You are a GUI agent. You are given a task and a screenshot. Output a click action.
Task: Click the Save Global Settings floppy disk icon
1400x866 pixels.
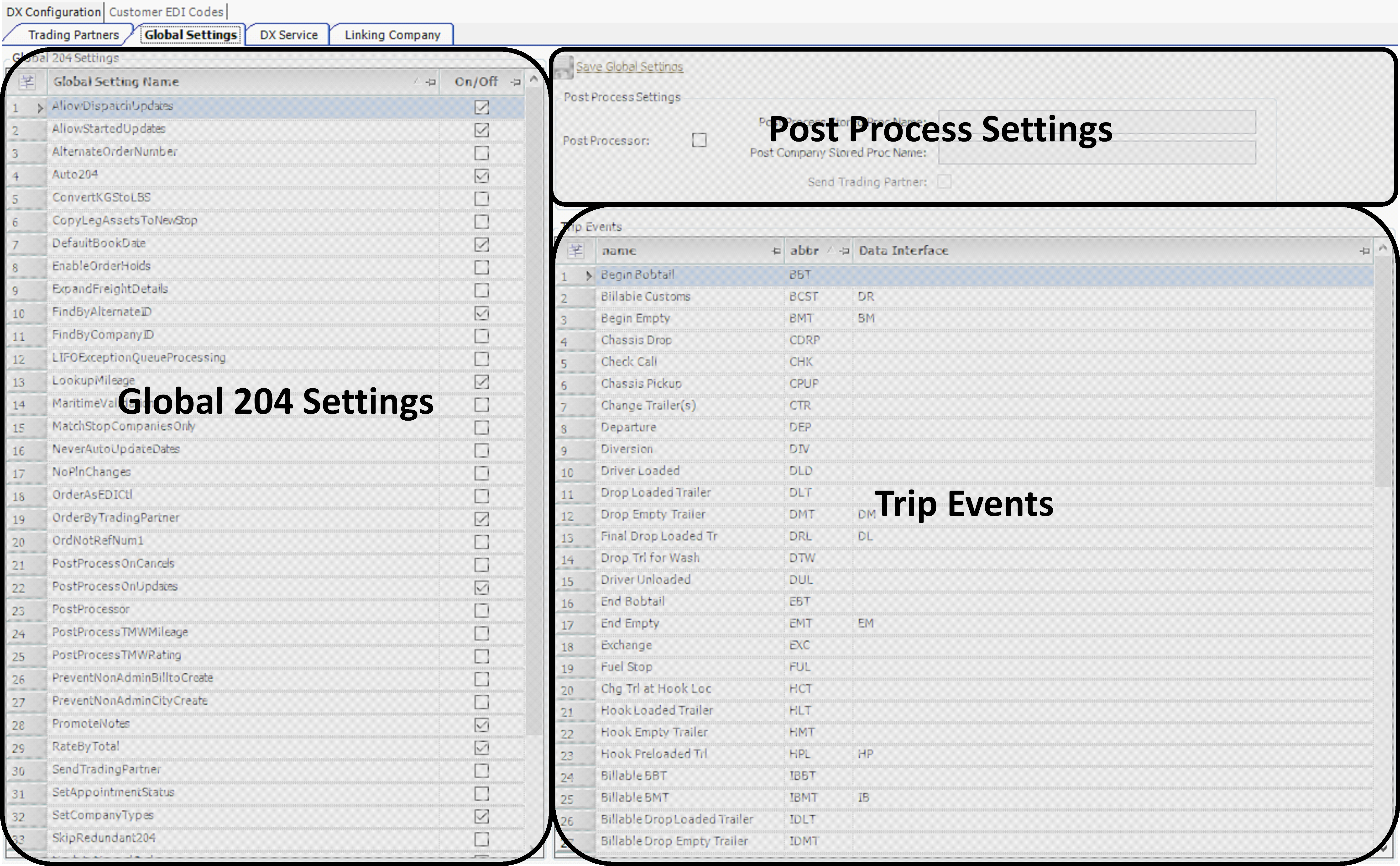[x=564, y=67]
